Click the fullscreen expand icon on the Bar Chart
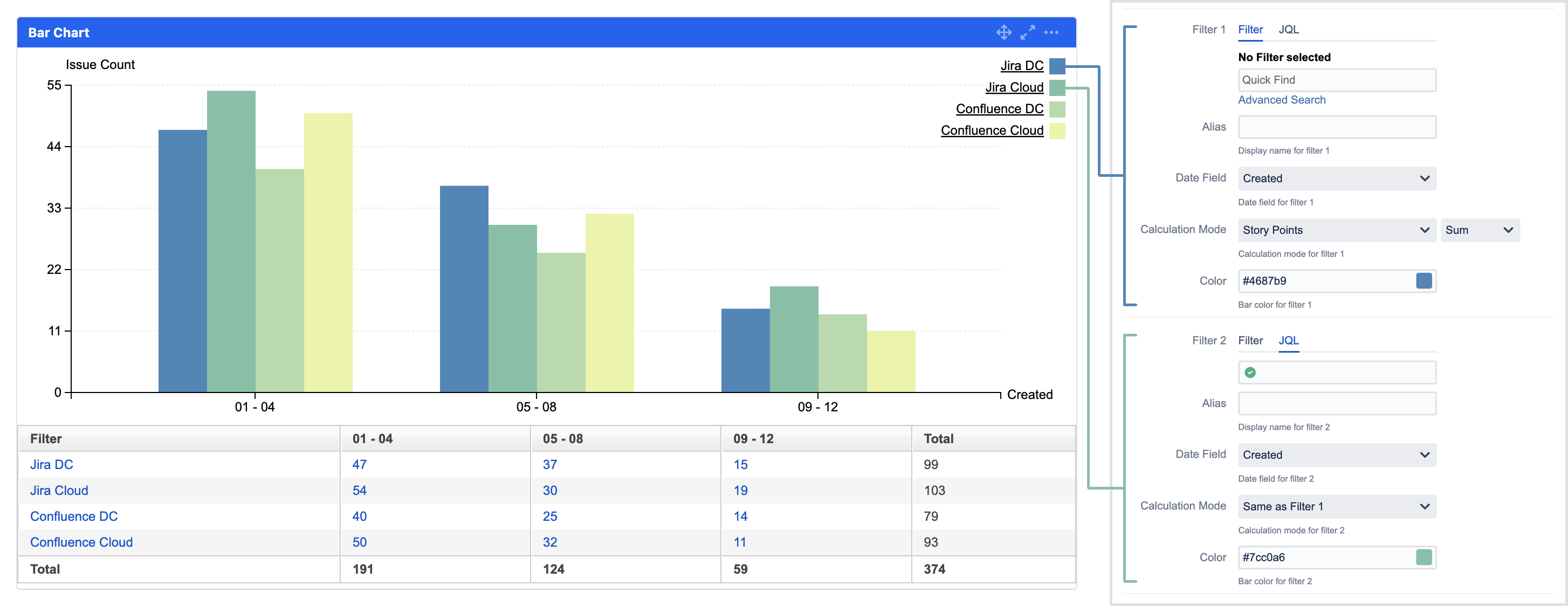The width and height of the screenshot is (1568, 606). pyautogui.click(x=1028, y=32)
